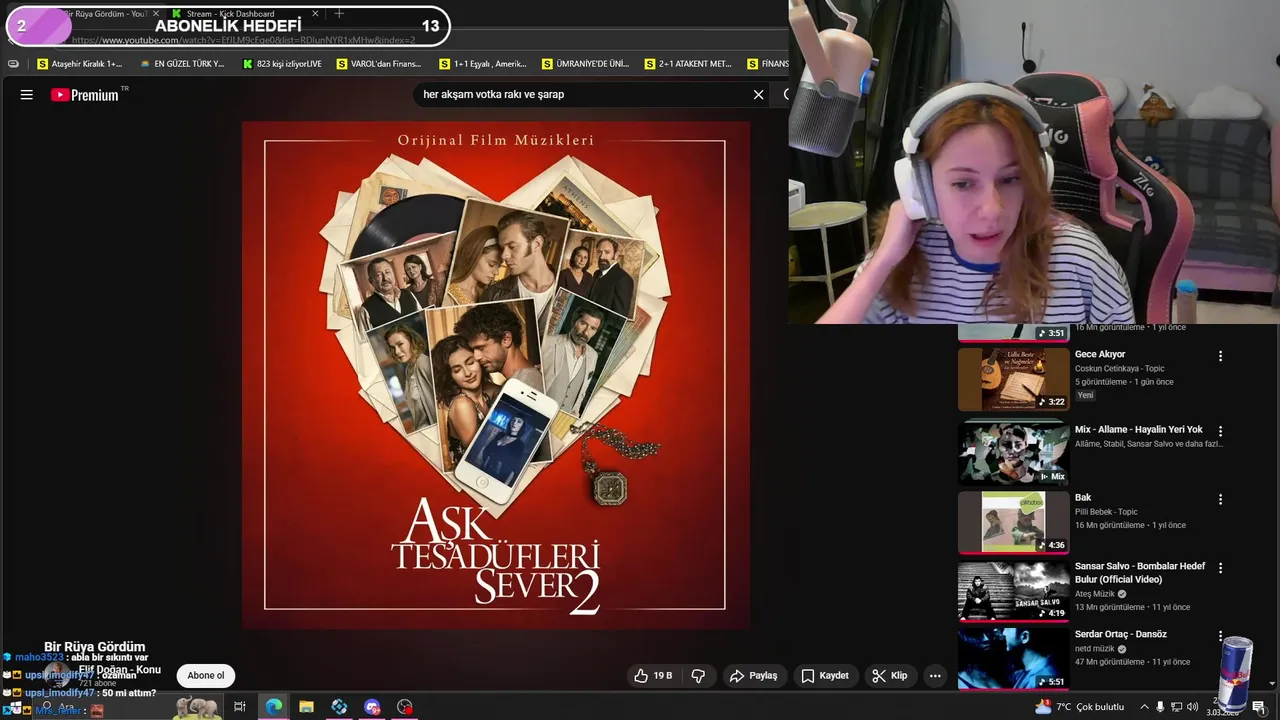The height and width of the screenshot is (720, 1280).
Task: Open options menu for Bak by Pilli Bebek
Action: 1220,499
